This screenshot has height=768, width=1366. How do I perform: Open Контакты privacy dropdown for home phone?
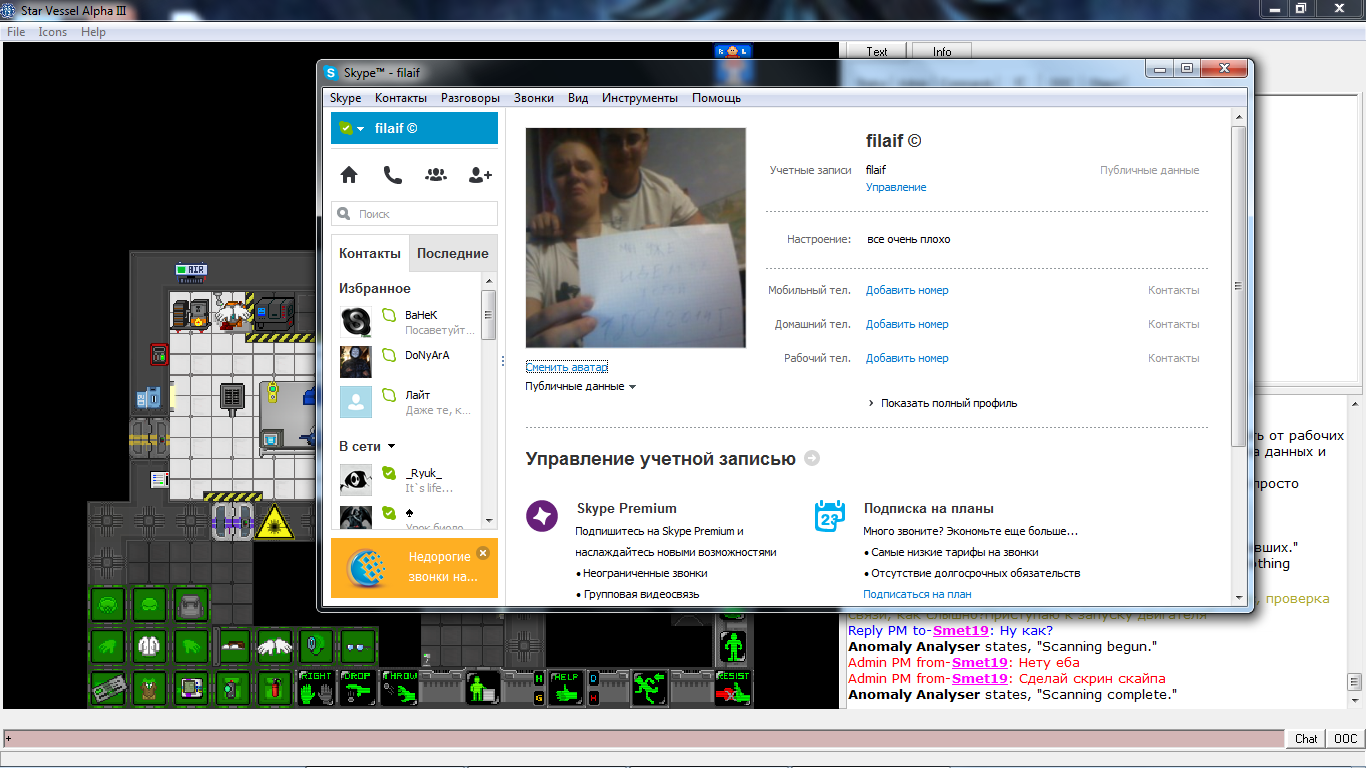click(1173, 324)
